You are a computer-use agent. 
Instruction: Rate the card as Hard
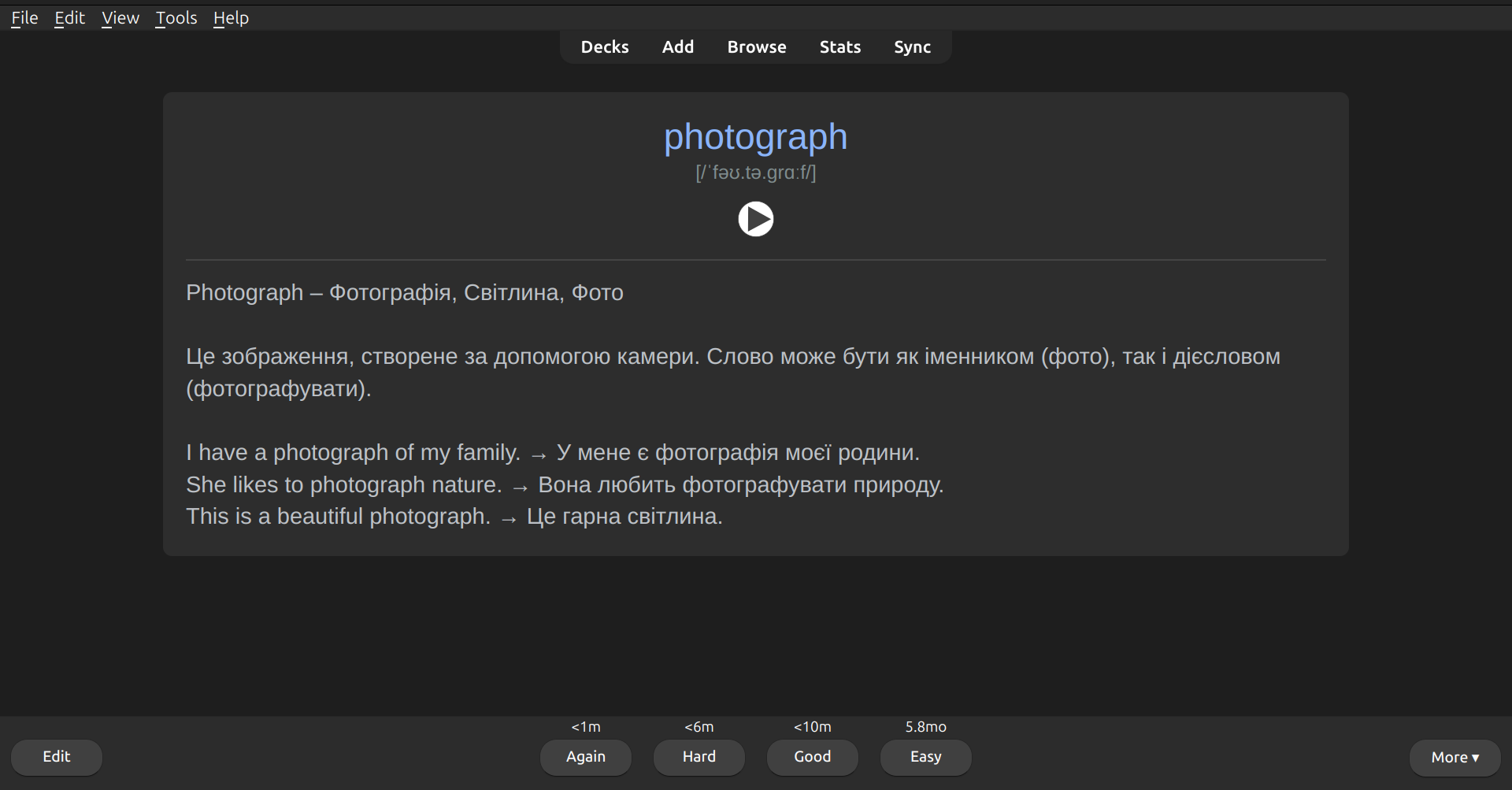pos(699,757)
